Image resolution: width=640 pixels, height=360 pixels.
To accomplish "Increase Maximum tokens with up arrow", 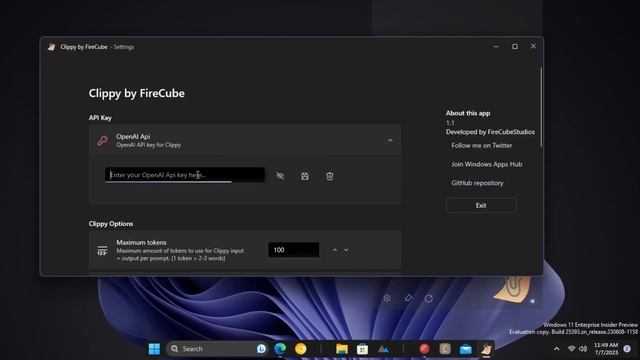I will (335, 250).
